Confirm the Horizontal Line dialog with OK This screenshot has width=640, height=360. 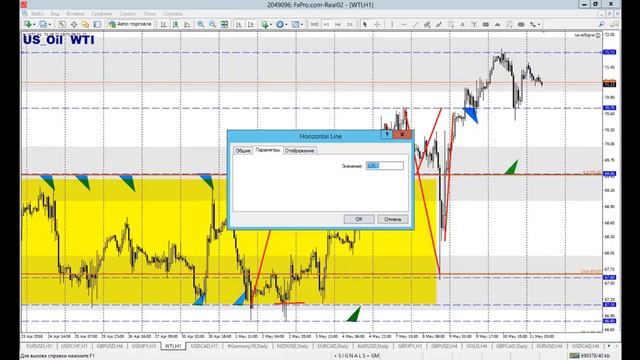pyautogui.click(x=359, y=219)
